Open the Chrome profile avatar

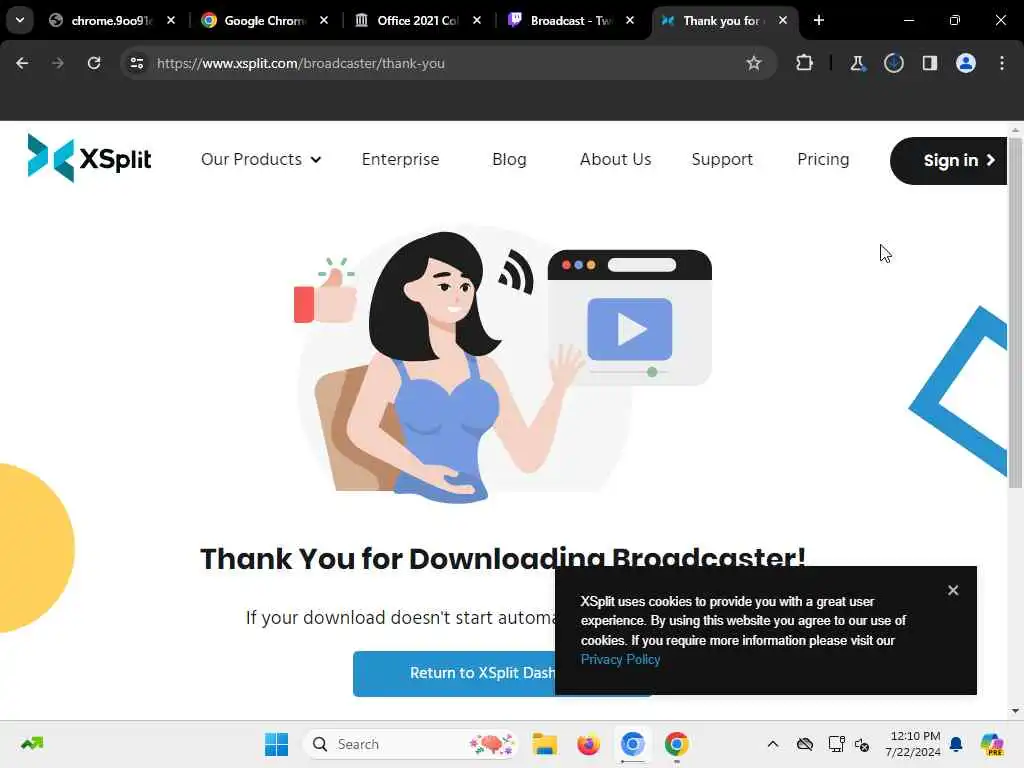pyautogui.click(x=966, y=63)
